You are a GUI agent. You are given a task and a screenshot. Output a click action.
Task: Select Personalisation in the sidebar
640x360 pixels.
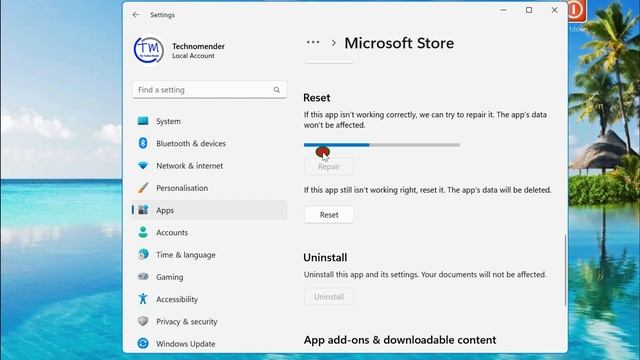(209, 188)
